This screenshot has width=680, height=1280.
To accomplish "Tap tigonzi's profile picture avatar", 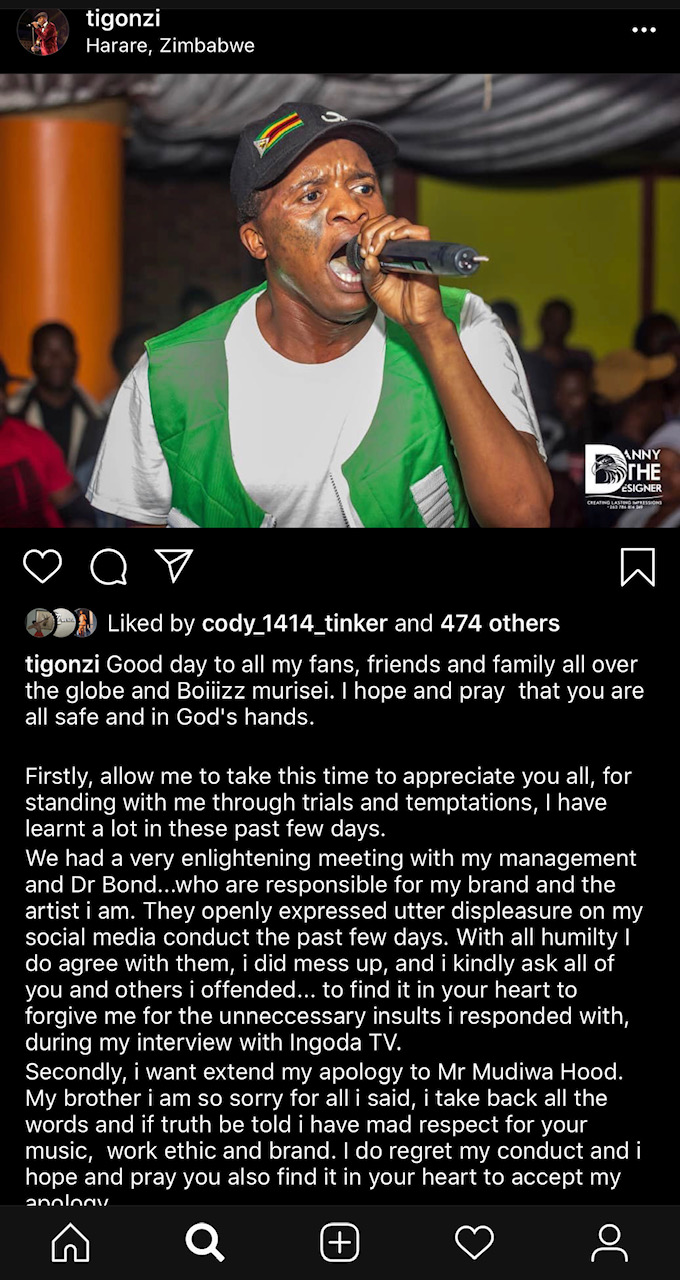I will coord(42,30).
